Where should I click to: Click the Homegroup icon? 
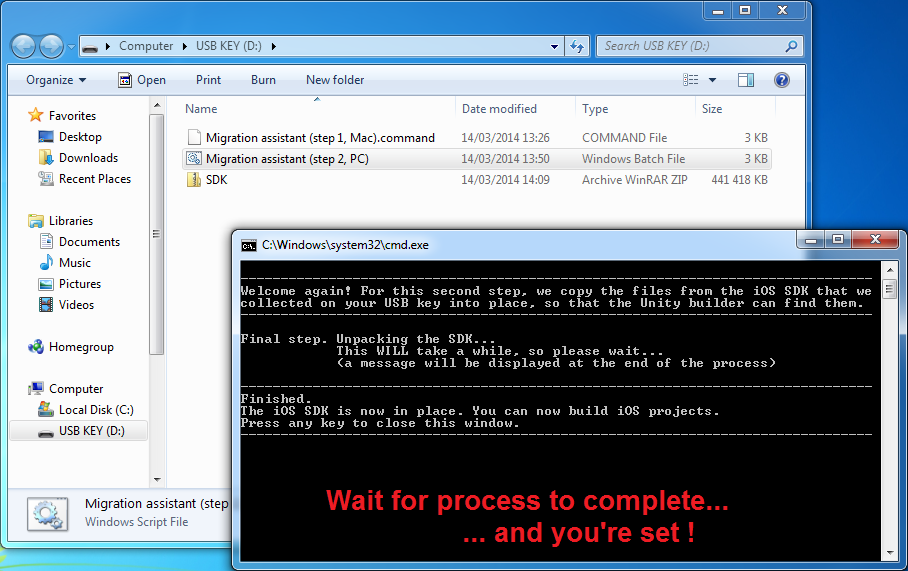point(36,346)
